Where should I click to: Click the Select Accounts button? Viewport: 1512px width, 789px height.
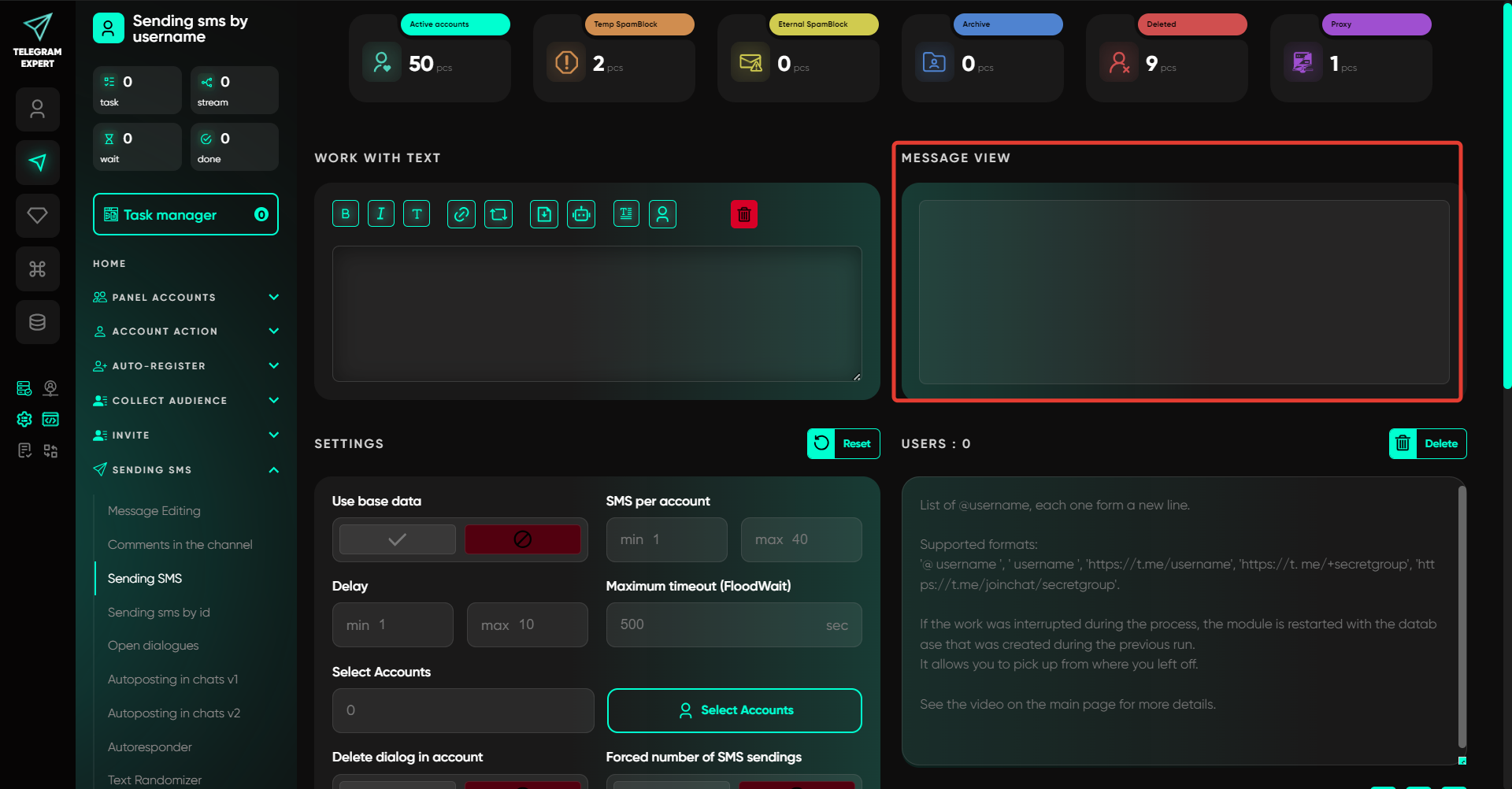pyautogui.click(x=734, y=710)
